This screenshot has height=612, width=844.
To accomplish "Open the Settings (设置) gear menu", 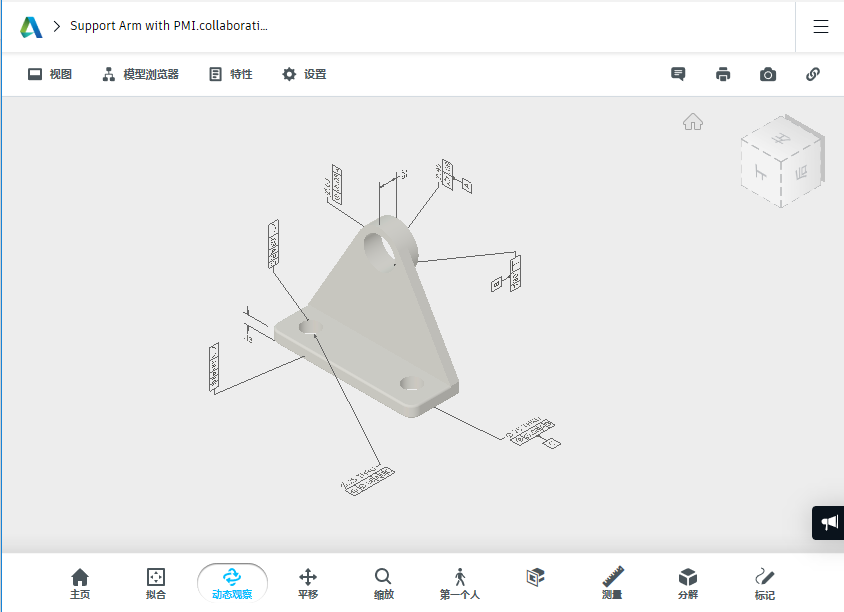I will [304, 74].
